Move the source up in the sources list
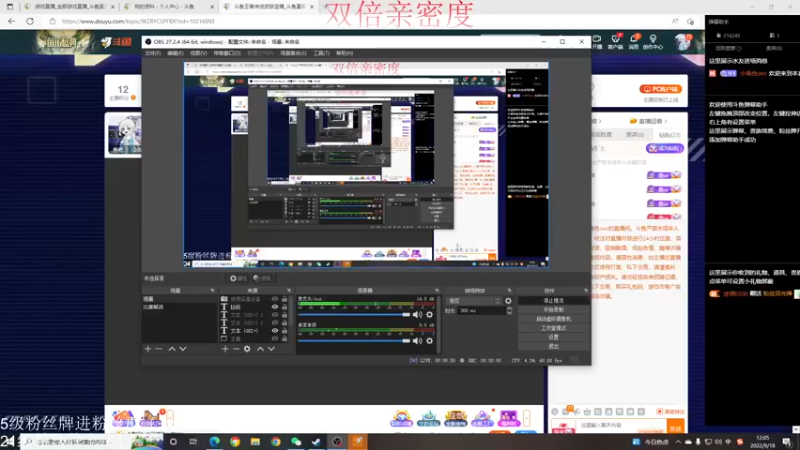The height and width of the screenshot is (450, 800). click(x=260, y=349)
